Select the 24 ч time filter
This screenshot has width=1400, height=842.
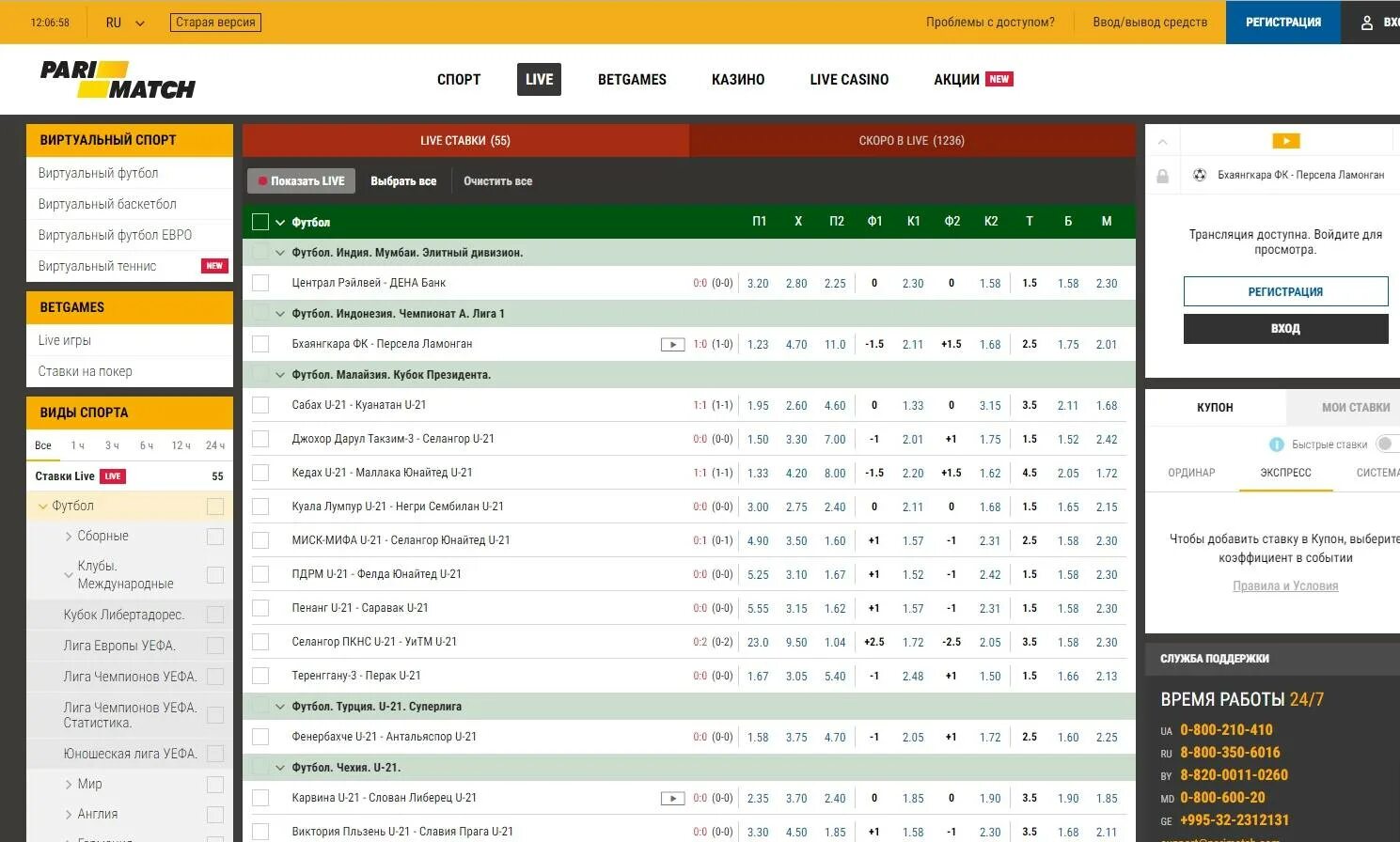tap(215, 445)
